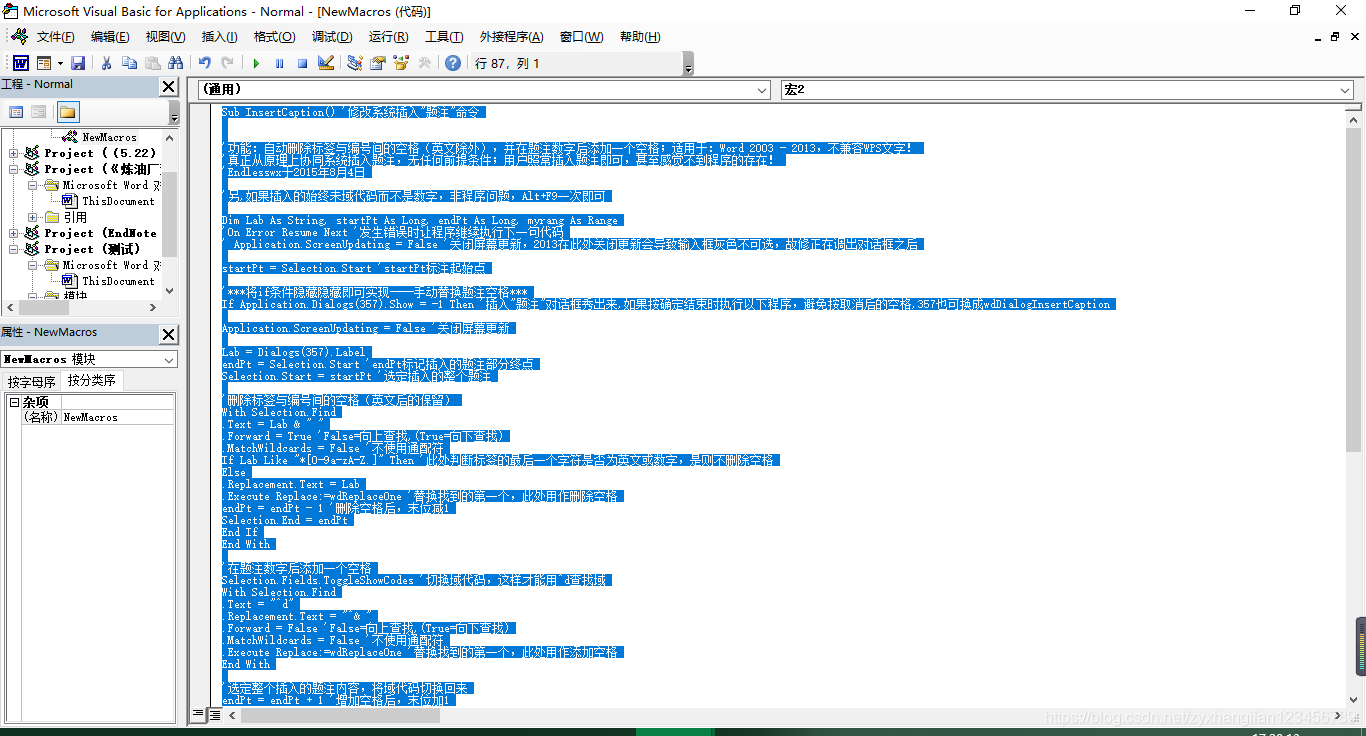
Task: Expand the 引用 folder node
Action: (x=32, y=217)
